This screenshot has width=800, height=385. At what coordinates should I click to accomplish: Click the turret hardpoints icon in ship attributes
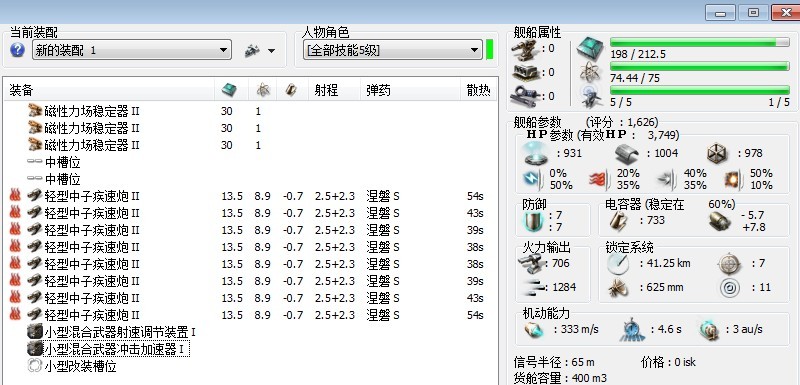[525, 49]
